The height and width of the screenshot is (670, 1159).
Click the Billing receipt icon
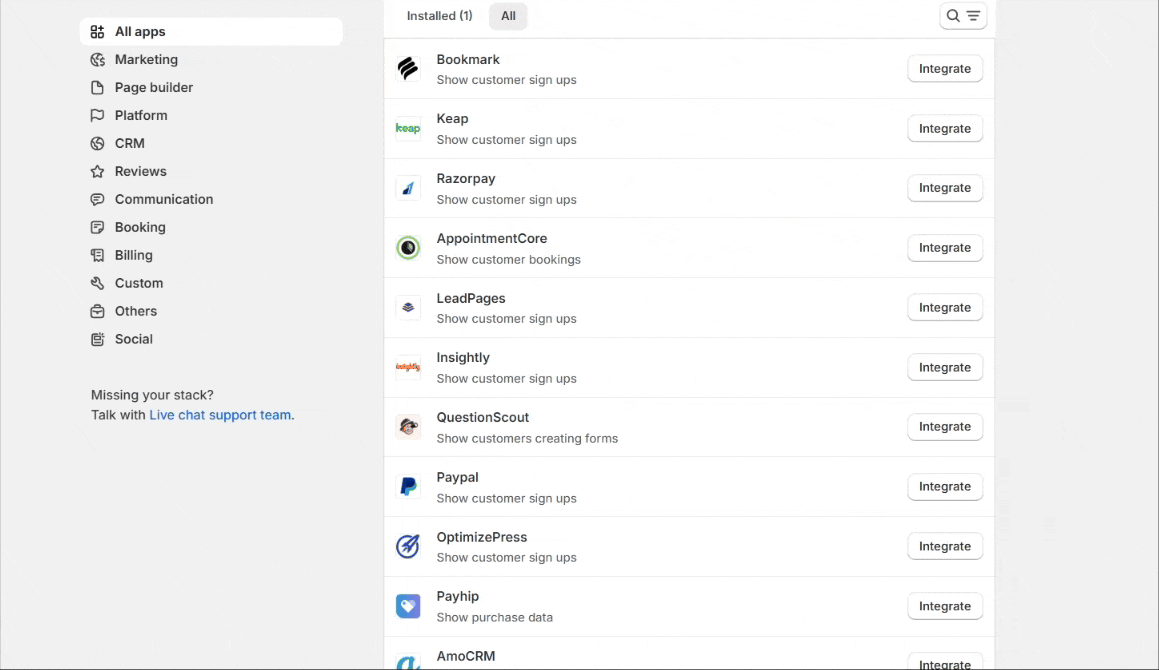98,255
